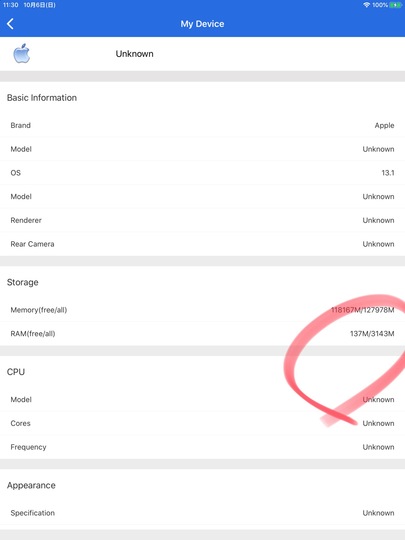Tap the RAM(free/all) value 137M/3143M
This screenshot has height=540, width=405.
(372, 334)
